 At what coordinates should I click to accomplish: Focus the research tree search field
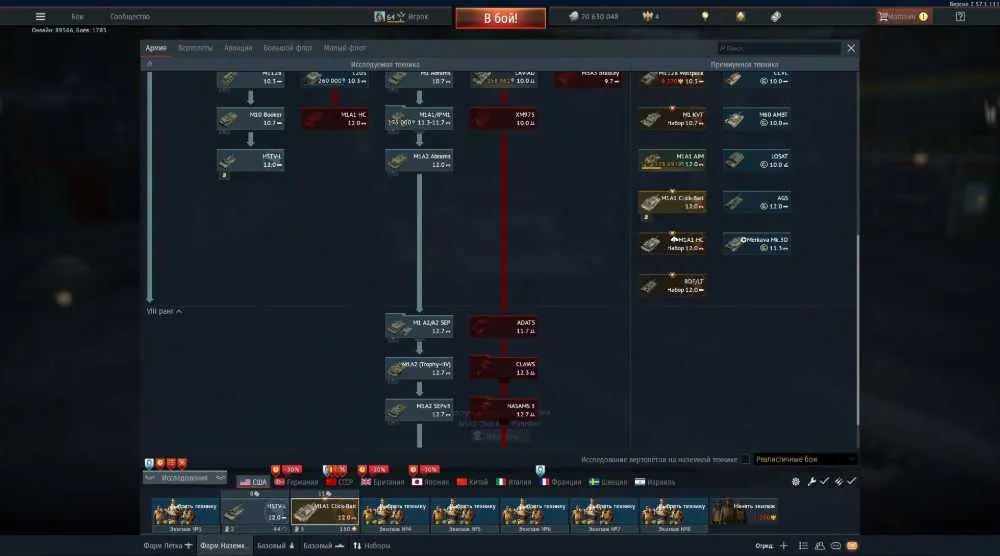coord(779,48)
